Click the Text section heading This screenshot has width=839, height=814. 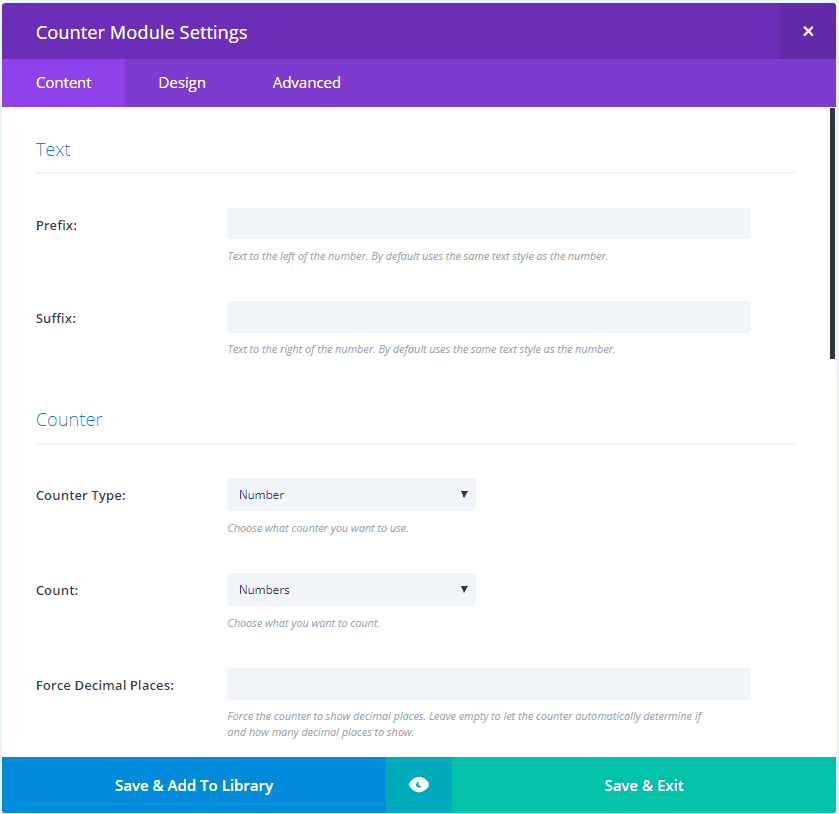[54, 150]
